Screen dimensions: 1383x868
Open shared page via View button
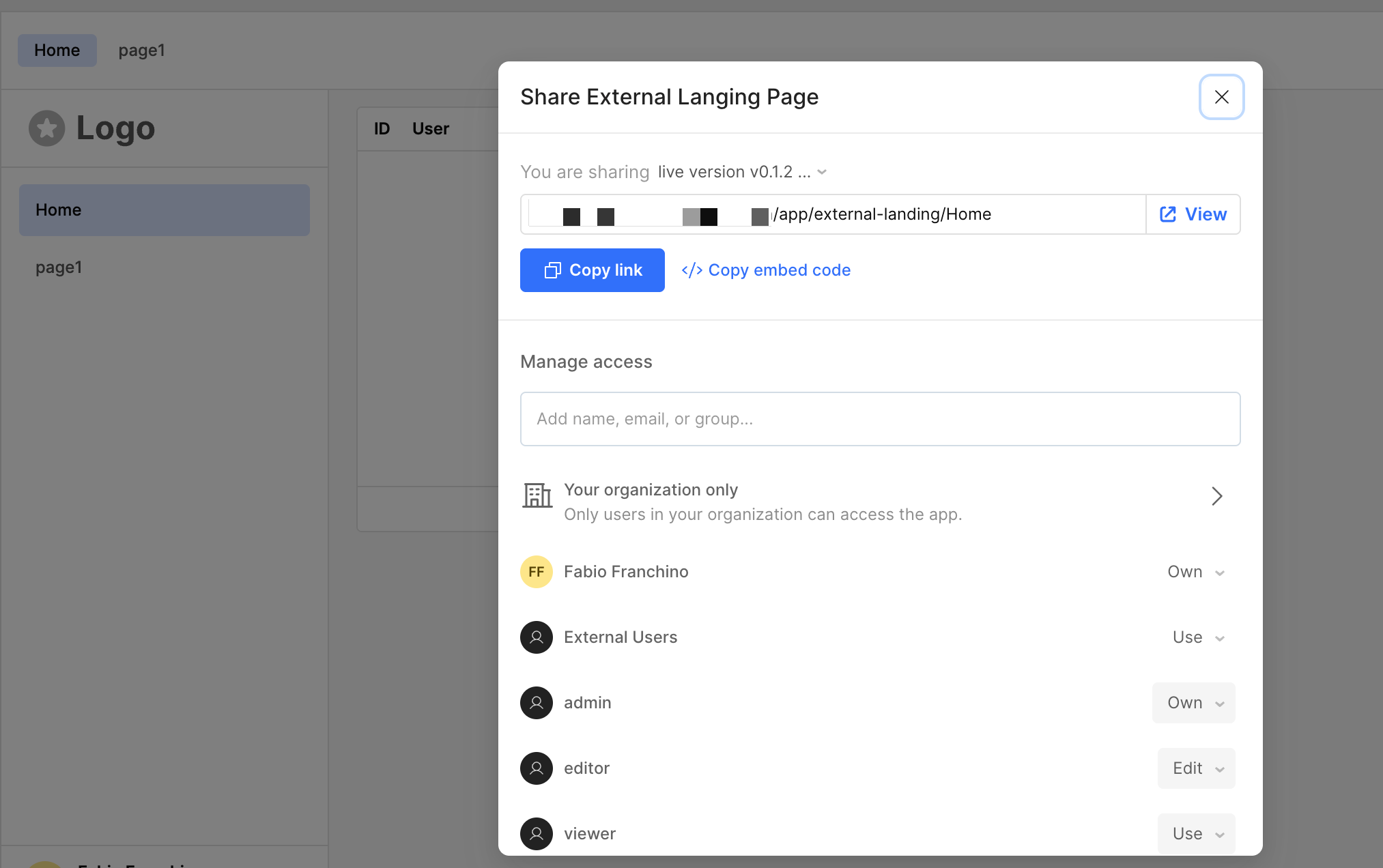[x=1193, y=214]
